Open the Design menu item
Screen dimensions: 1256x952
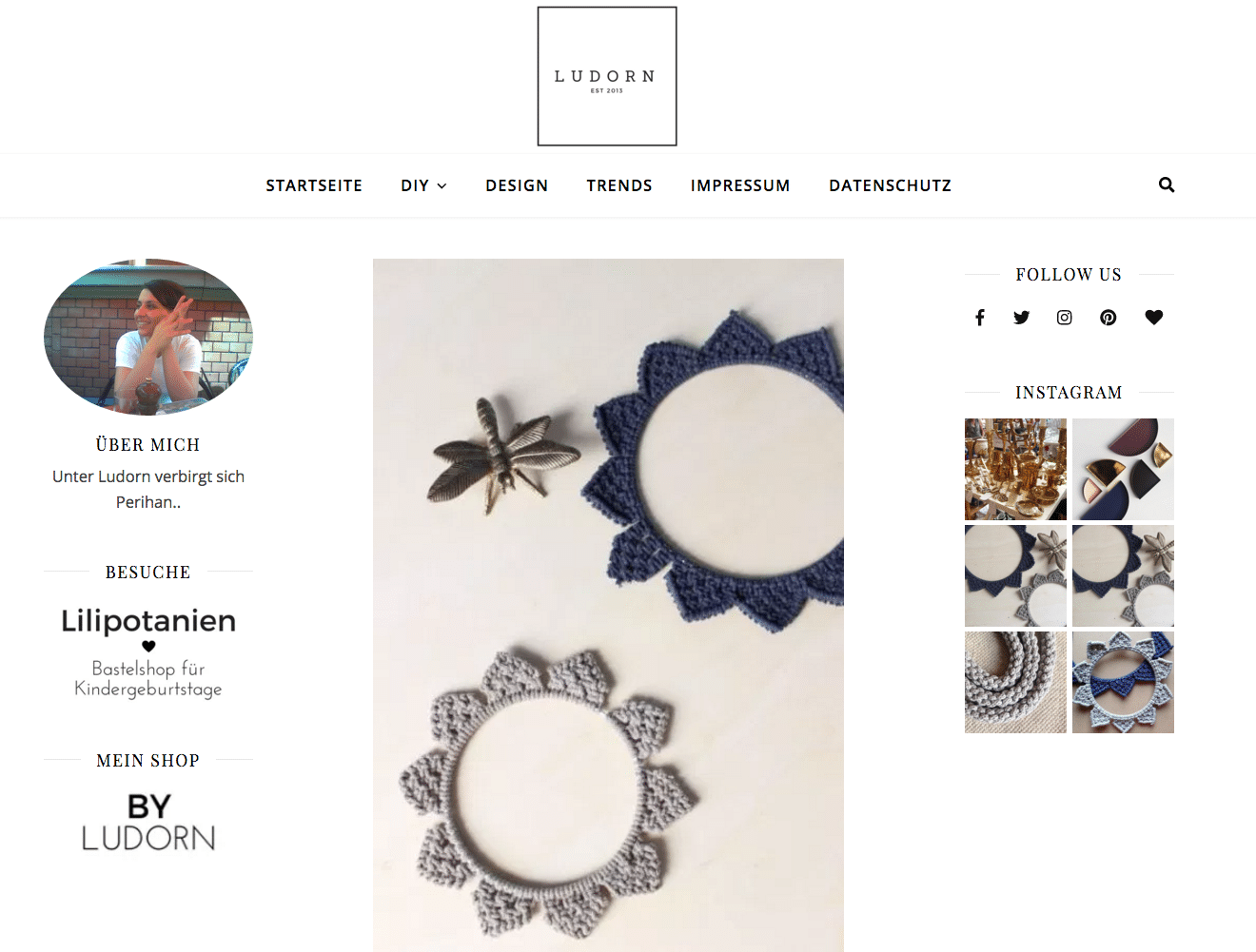(517, 185)
